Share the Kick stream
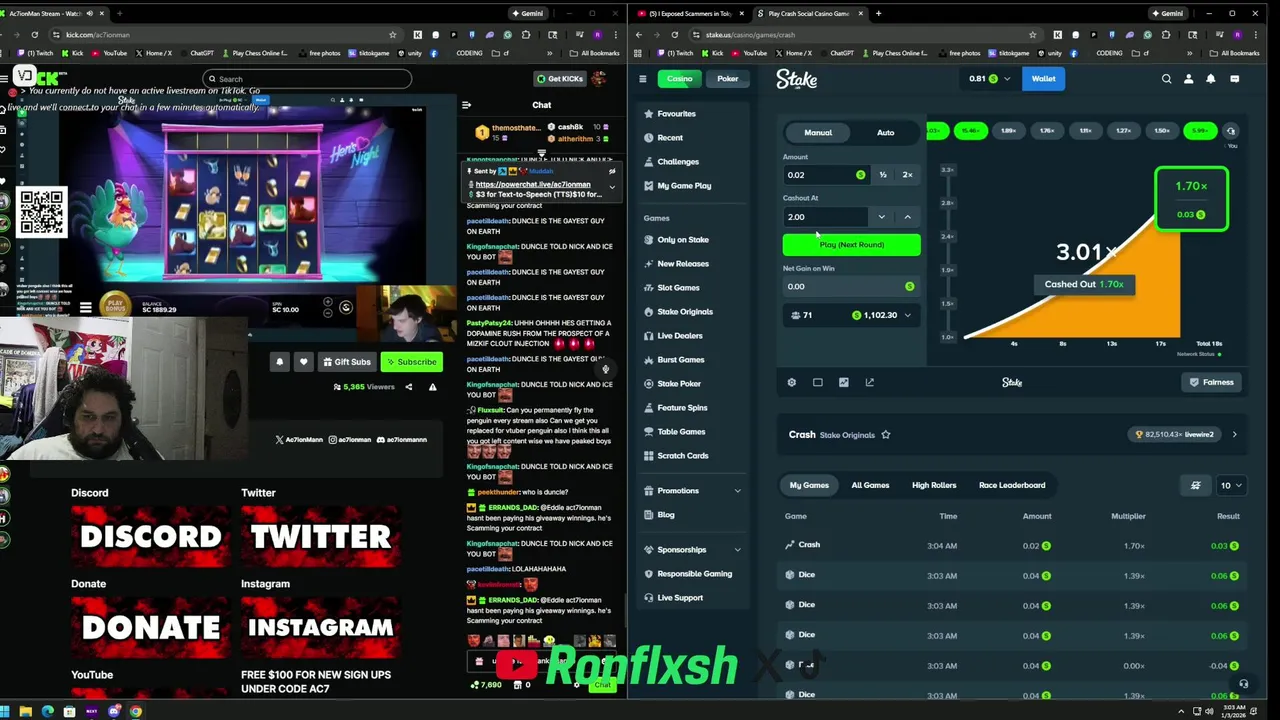 point(408,387)
